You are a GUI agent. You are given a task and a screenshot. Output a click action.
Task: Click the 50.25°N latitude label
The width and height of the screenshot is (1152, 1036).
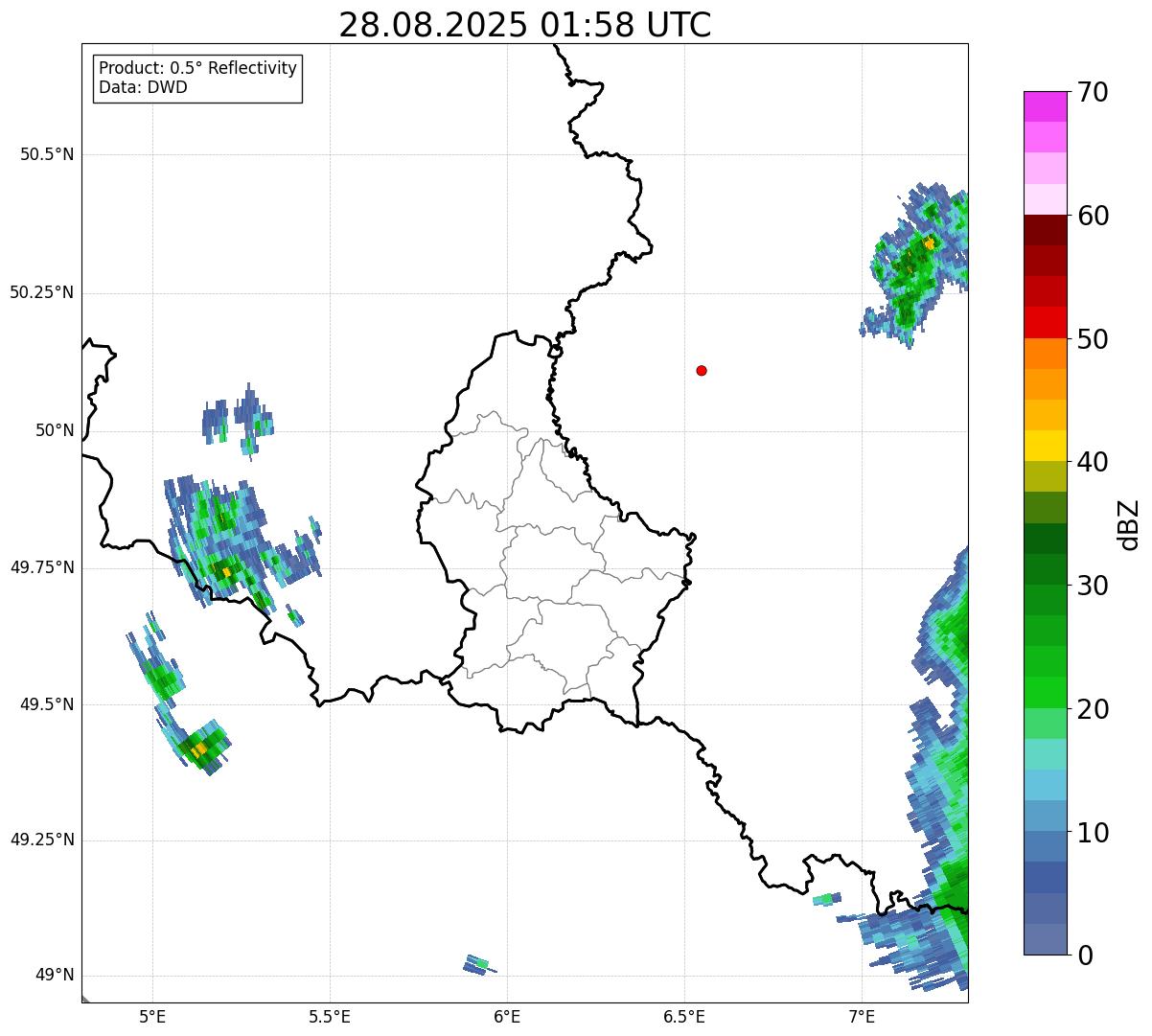tap(42, 292)
